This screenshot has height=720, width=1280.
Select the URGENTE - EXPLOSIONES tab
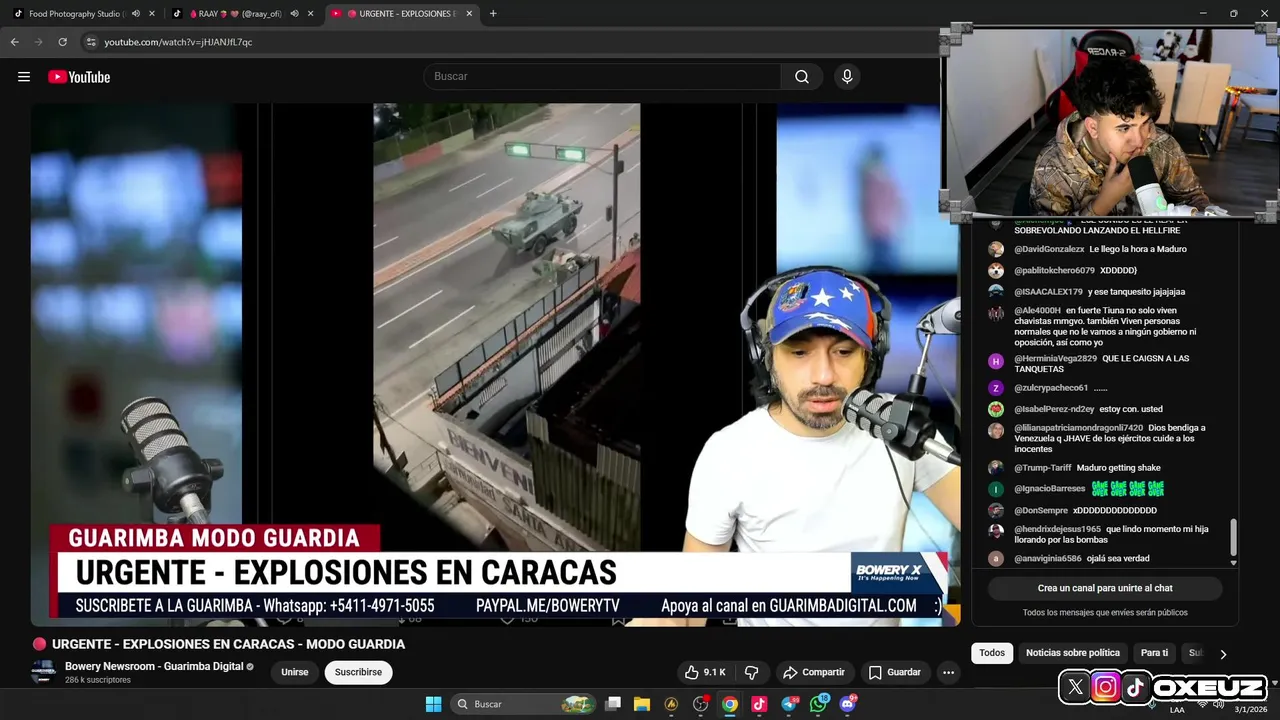point(401,14)
